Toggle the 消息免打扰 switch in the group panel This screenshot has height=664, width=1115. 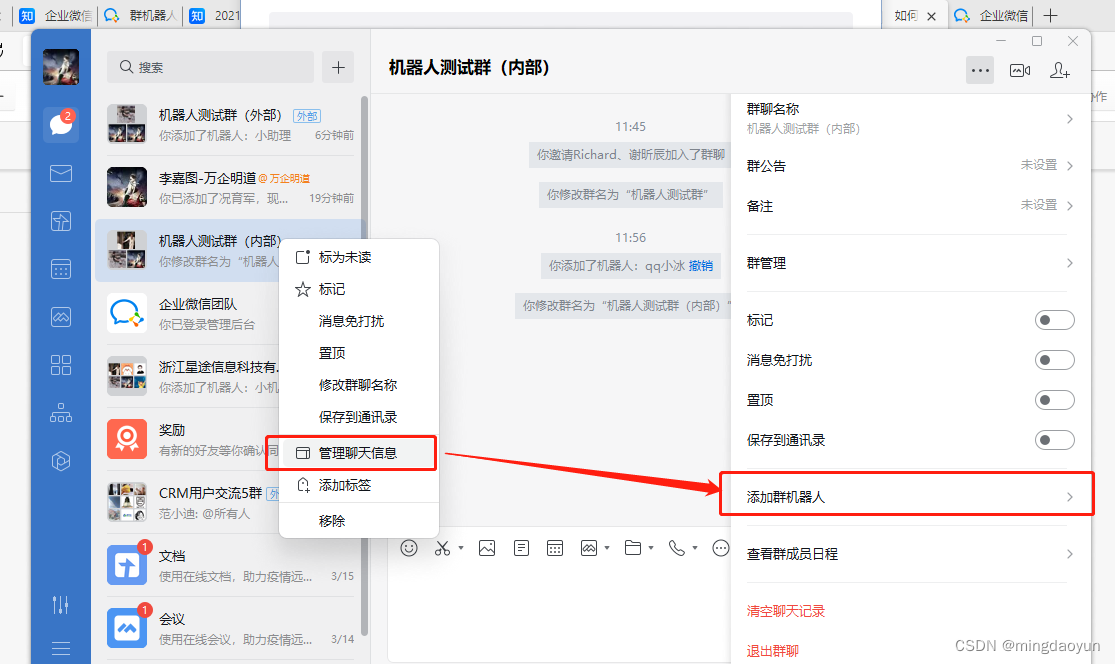pyautogui.click(x=1054, y=359)
